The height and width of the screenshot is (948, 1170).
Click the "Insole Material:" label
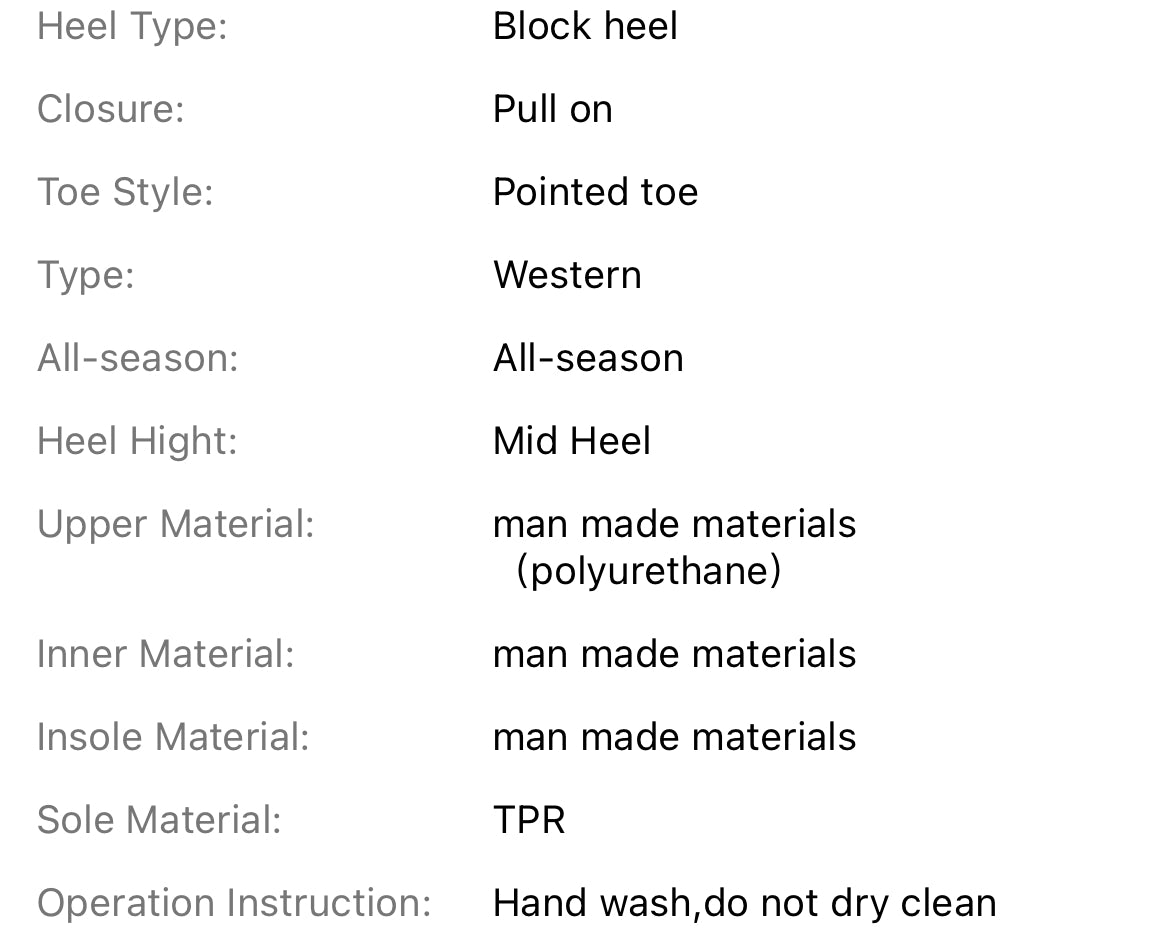coord(173,737)
